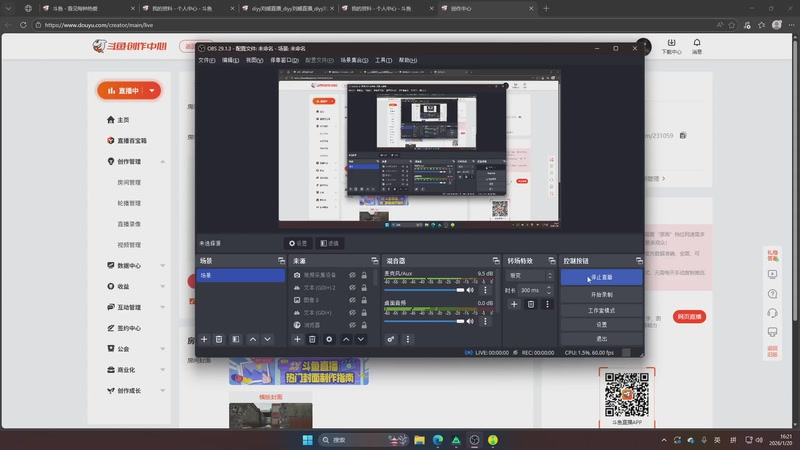Screen dimensions: 800x450
Task: Open 消息 bell icon in Douyu header
Action: click(x=697, y=46)
